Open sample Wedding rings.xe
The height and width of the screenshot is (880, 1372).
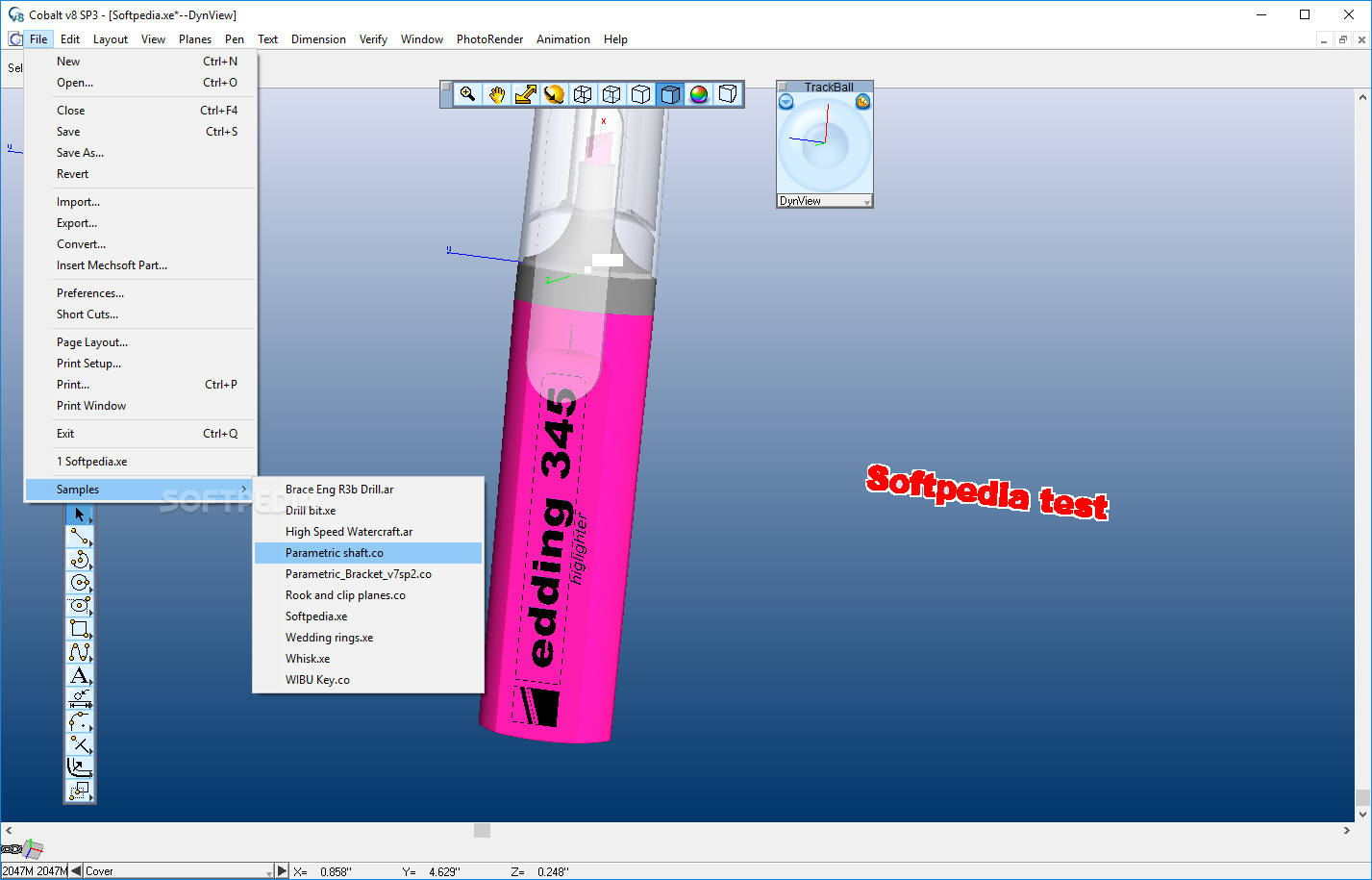(x=368, y=638)
